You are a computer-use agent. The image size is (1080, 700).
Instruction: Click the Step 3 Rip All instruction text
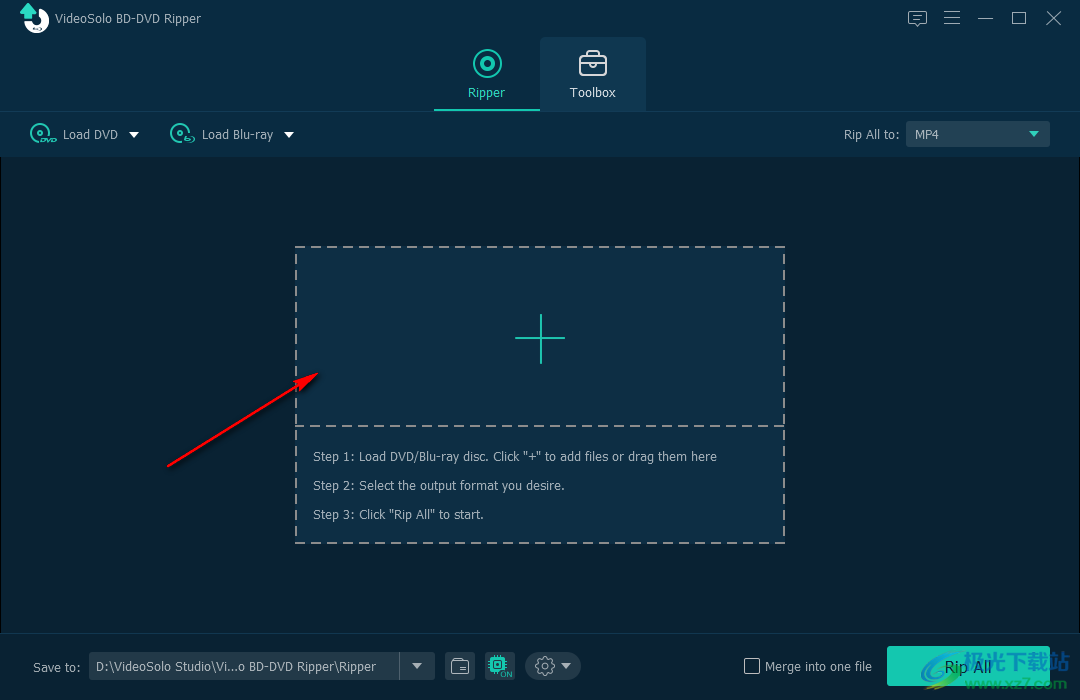tap(398, 515)
